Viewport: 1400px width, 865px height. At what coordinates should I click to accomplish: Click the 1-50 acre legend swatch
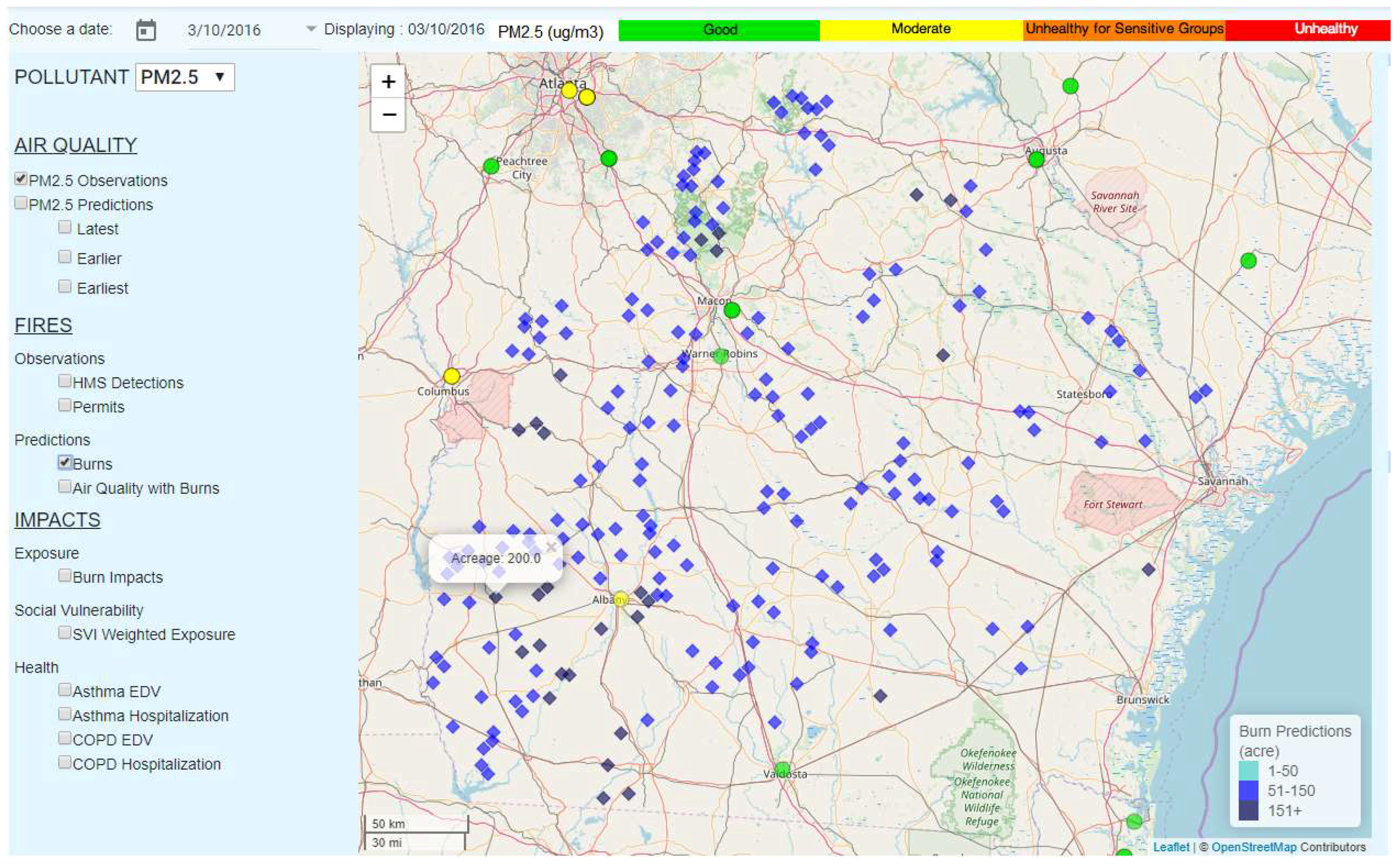1248,771
